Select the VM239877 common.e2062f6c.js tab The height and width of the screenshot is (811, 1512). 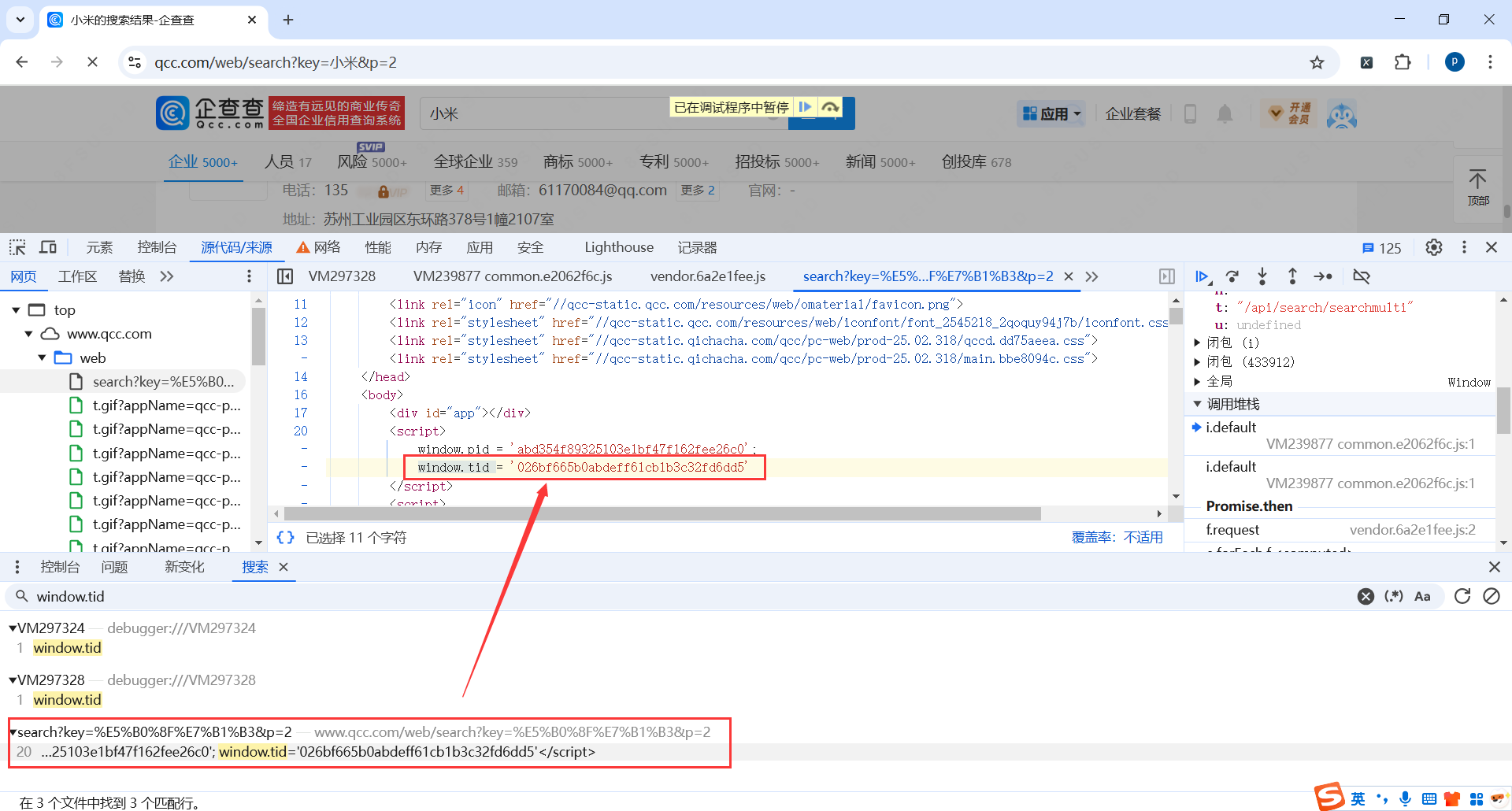coord(513,276)
